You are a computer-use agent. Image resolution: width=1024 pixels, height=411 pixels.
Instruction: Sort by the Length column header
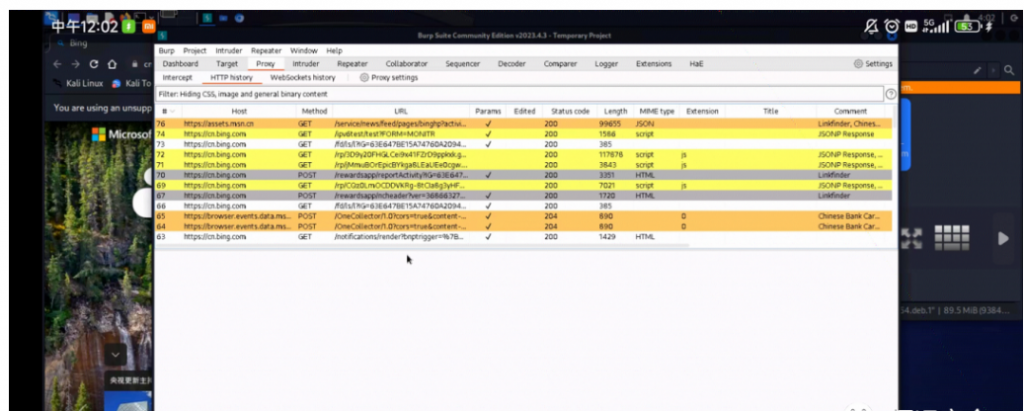click(x=615, y=111)
